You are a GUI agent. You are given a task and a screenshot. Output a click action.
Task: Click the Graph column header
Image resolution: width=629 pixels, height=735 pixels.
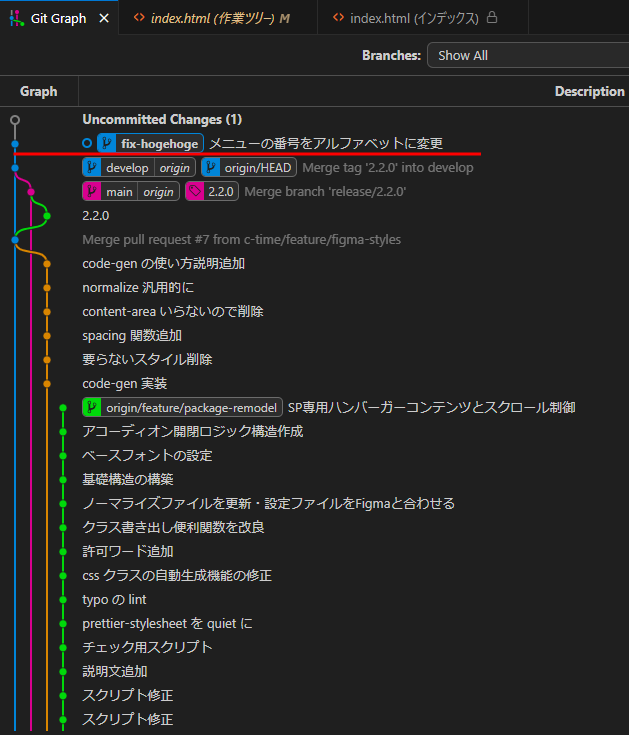click(39, 91)
